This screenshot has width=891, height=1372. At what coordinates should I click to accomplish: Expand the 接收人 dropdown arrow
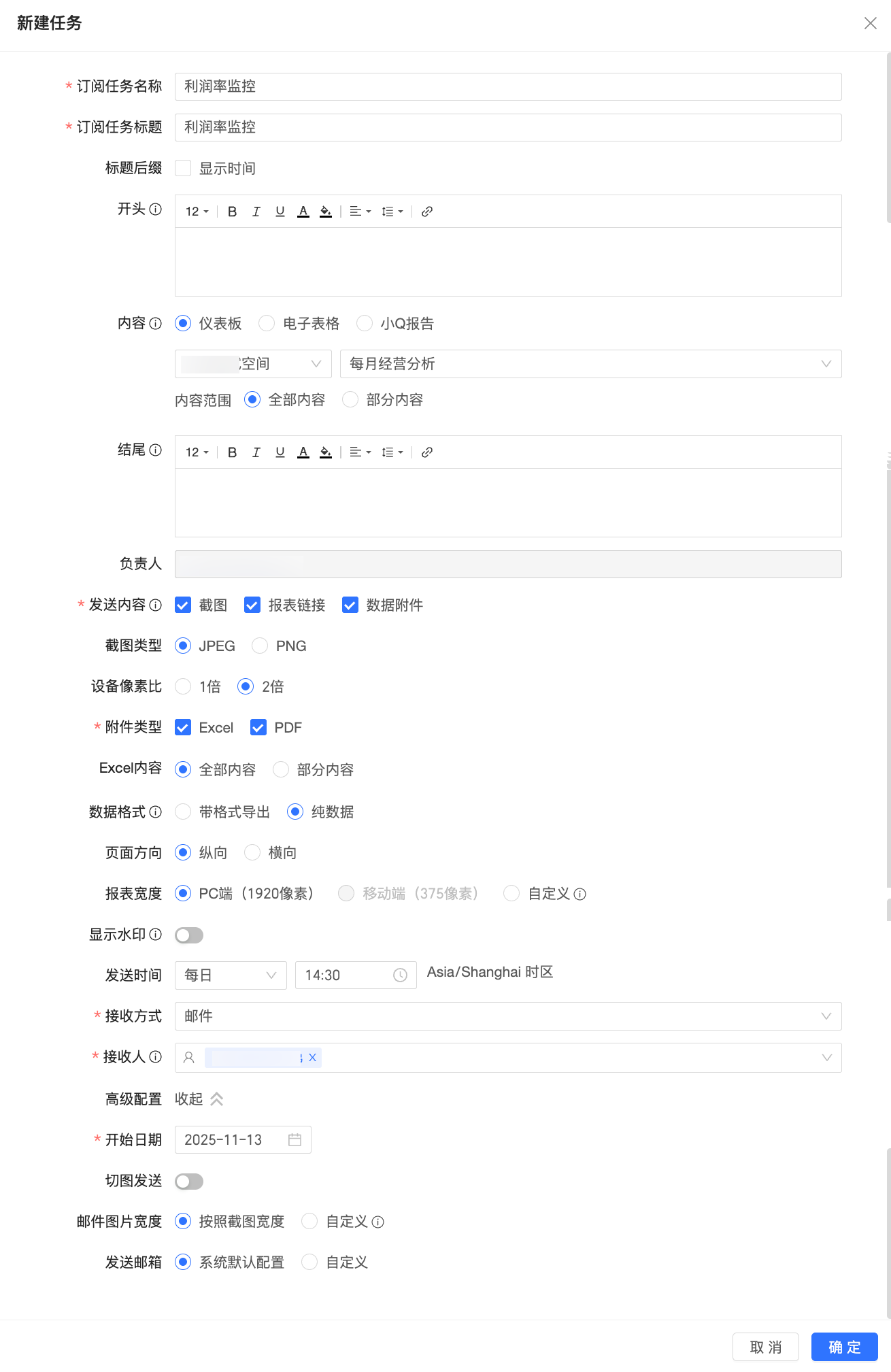click(x=826, y=1058)
